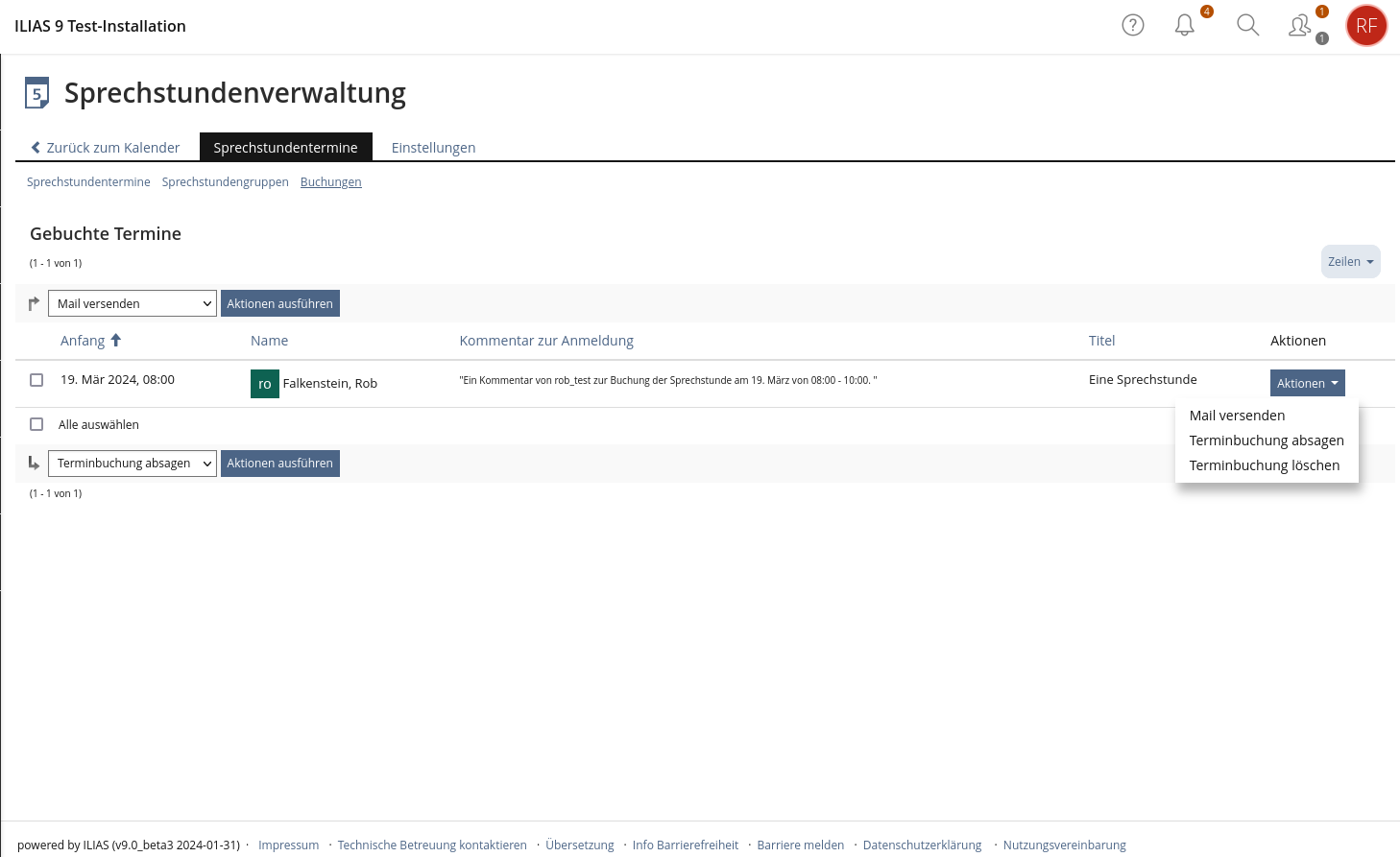Open the help question mark icon

coord(1133,26)
